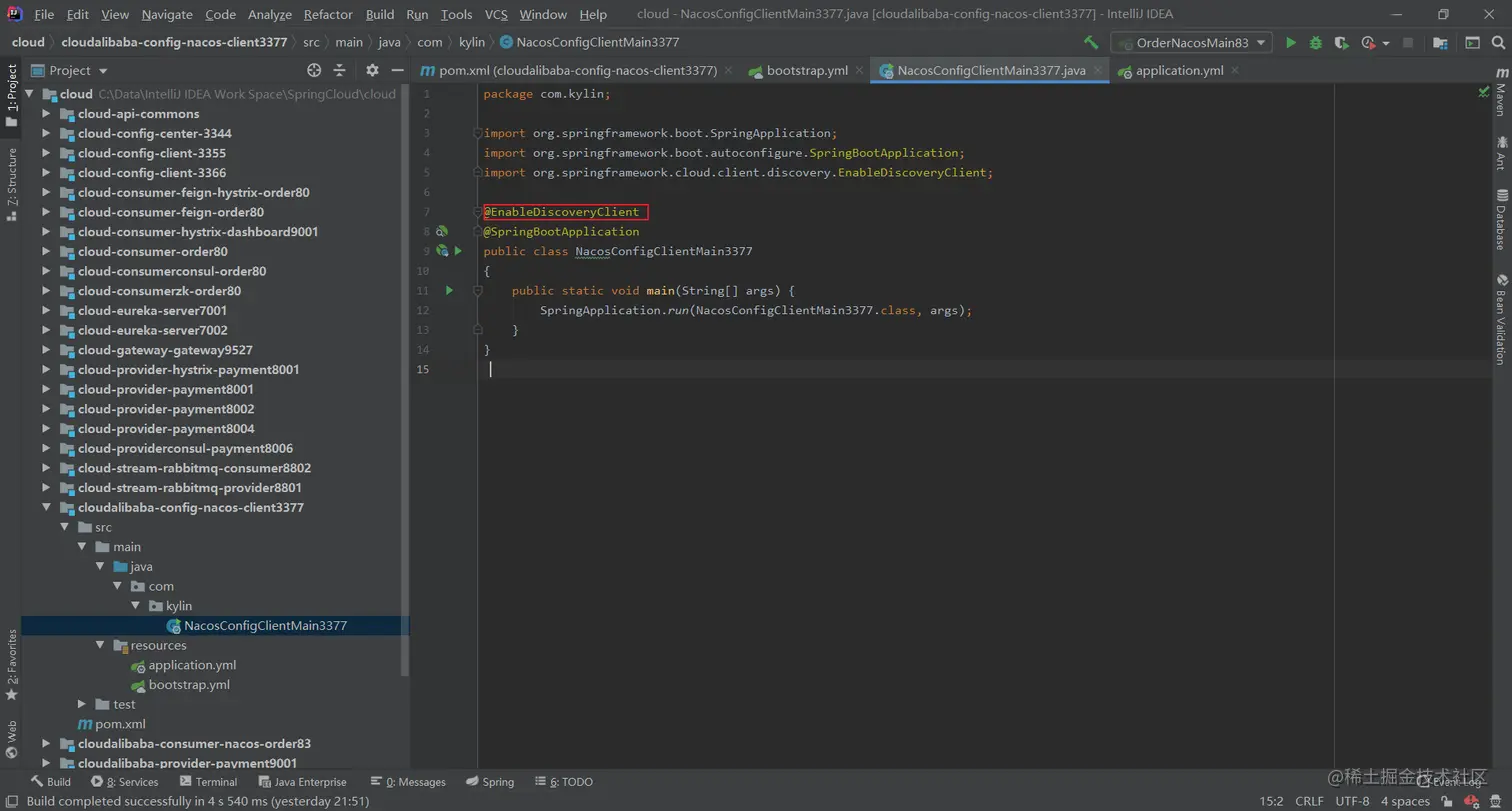Viewport: 1512px width, 811px height.
Task: Start debugging with the green bug icon
Action: pos(1316,43)
